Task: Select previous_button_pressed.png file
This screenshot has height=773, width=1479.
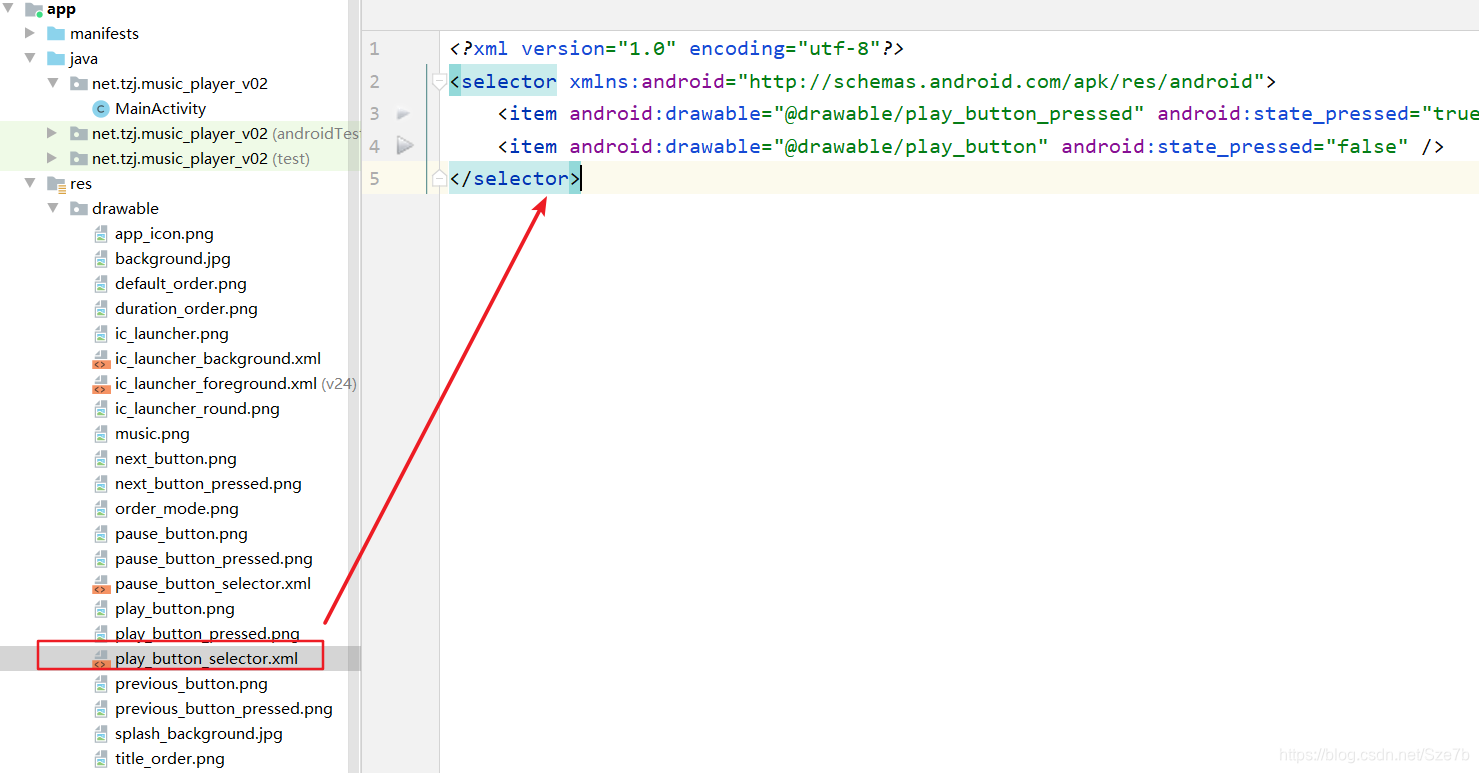Action: click(x=224, y=709)
